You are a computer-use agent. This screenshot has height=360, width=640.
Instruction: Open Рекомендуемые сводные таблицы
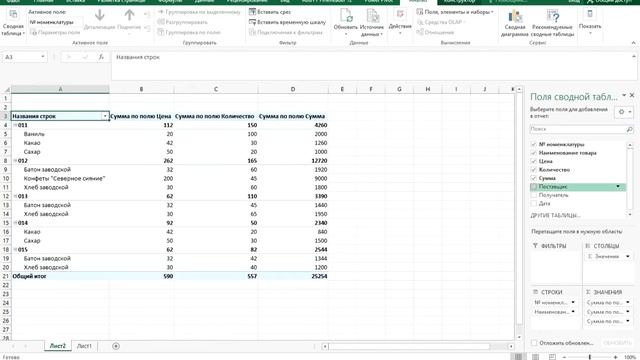click(x=553, y=23)
